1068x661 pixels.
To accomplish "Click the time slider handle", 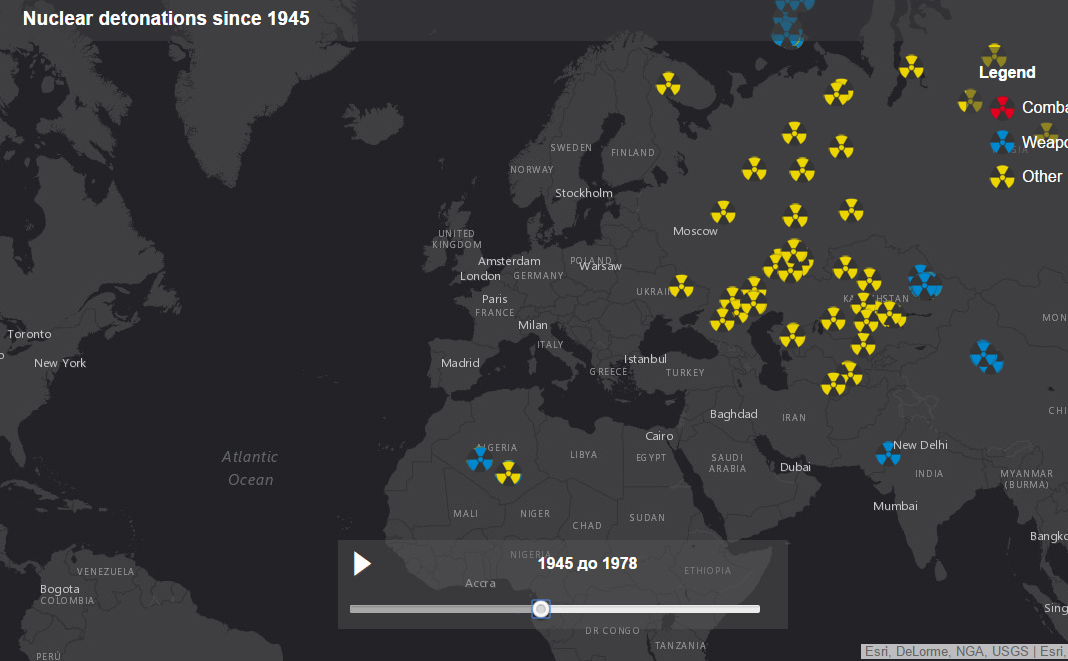I will pyautogui.click(x=541, y=609).
